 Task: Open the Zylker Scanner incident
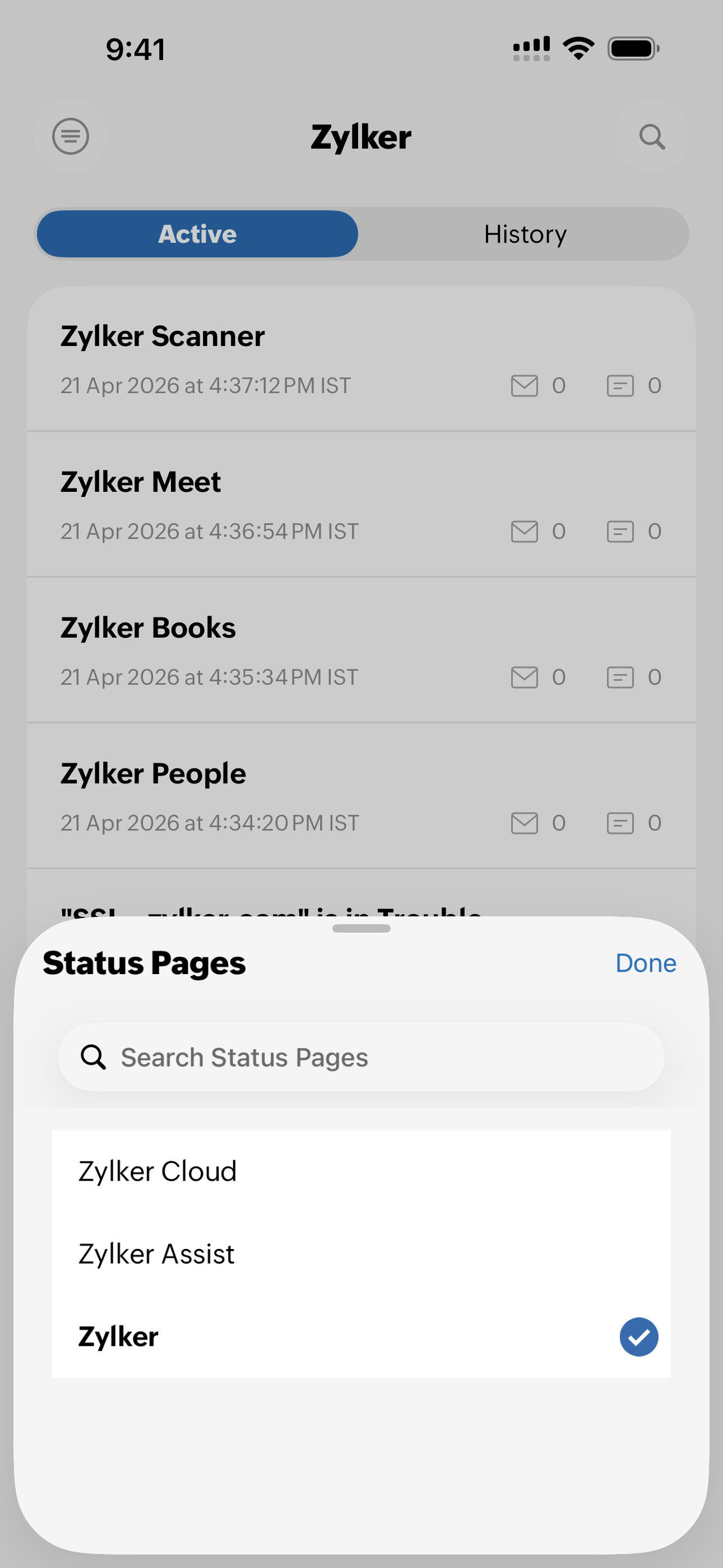[163, 336]
